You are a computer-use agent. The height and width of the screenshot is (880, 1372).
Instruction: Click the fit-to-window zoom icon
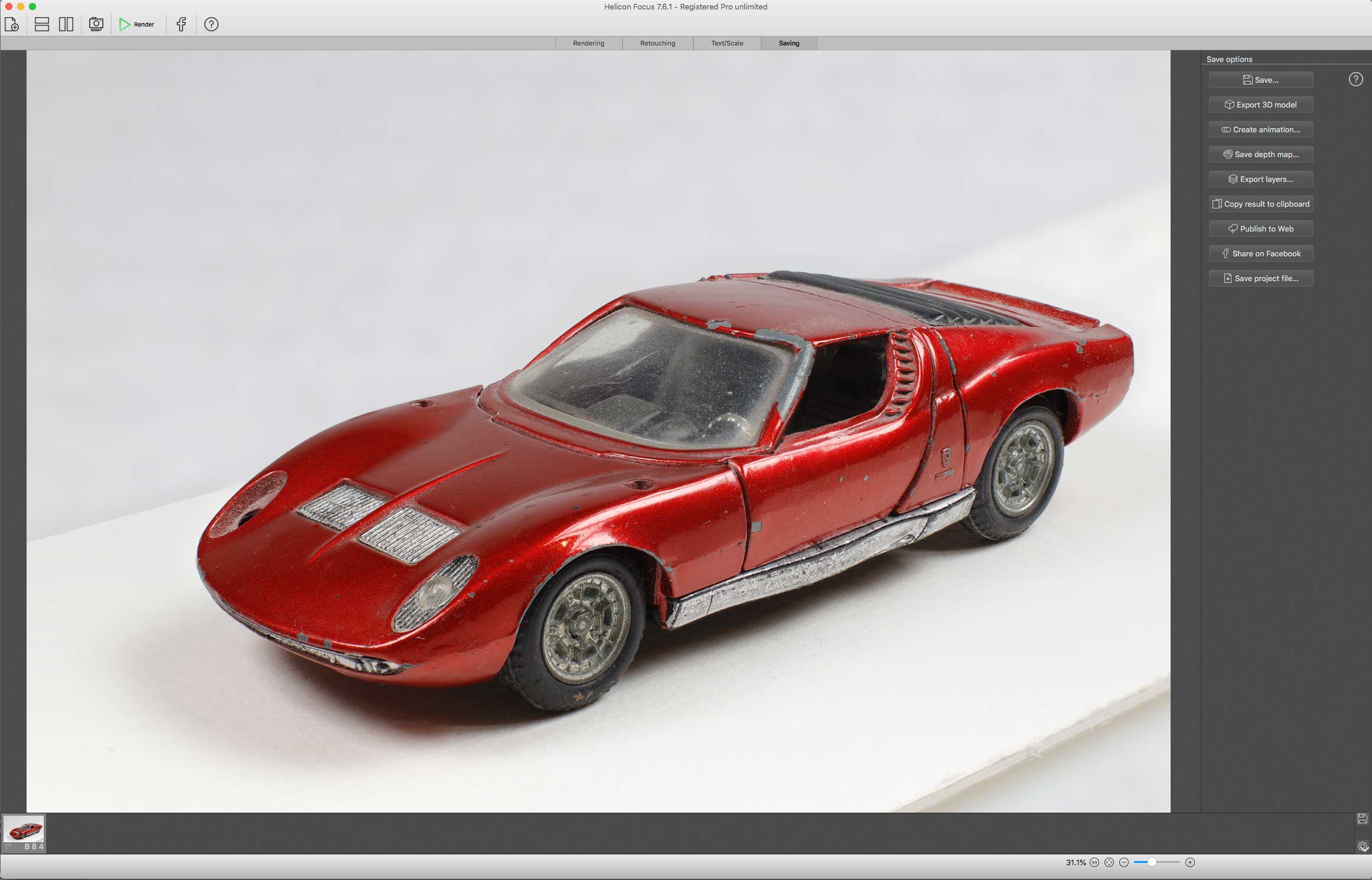(x=1109, y=862)
